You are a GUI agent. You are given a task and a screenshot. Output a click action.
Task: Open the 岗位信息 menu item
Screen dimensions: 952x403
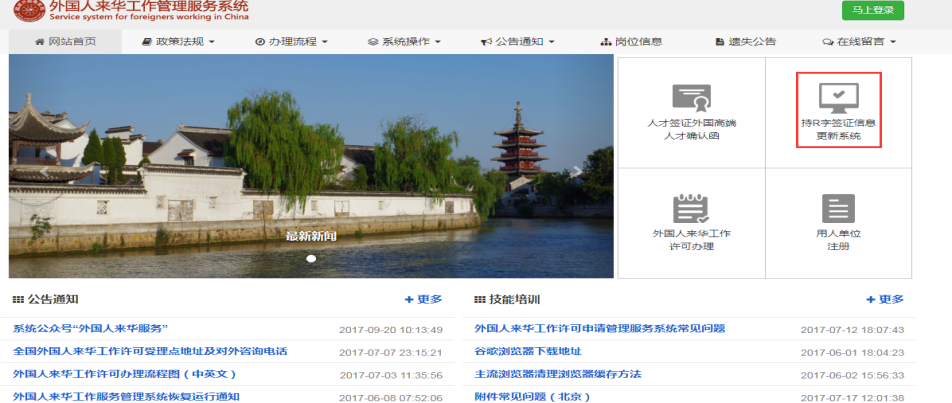(x=631, y=42)
